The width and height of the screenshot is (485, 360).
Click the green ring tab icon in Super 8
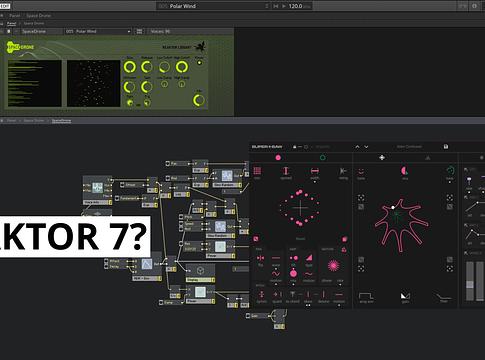(323, 158)
